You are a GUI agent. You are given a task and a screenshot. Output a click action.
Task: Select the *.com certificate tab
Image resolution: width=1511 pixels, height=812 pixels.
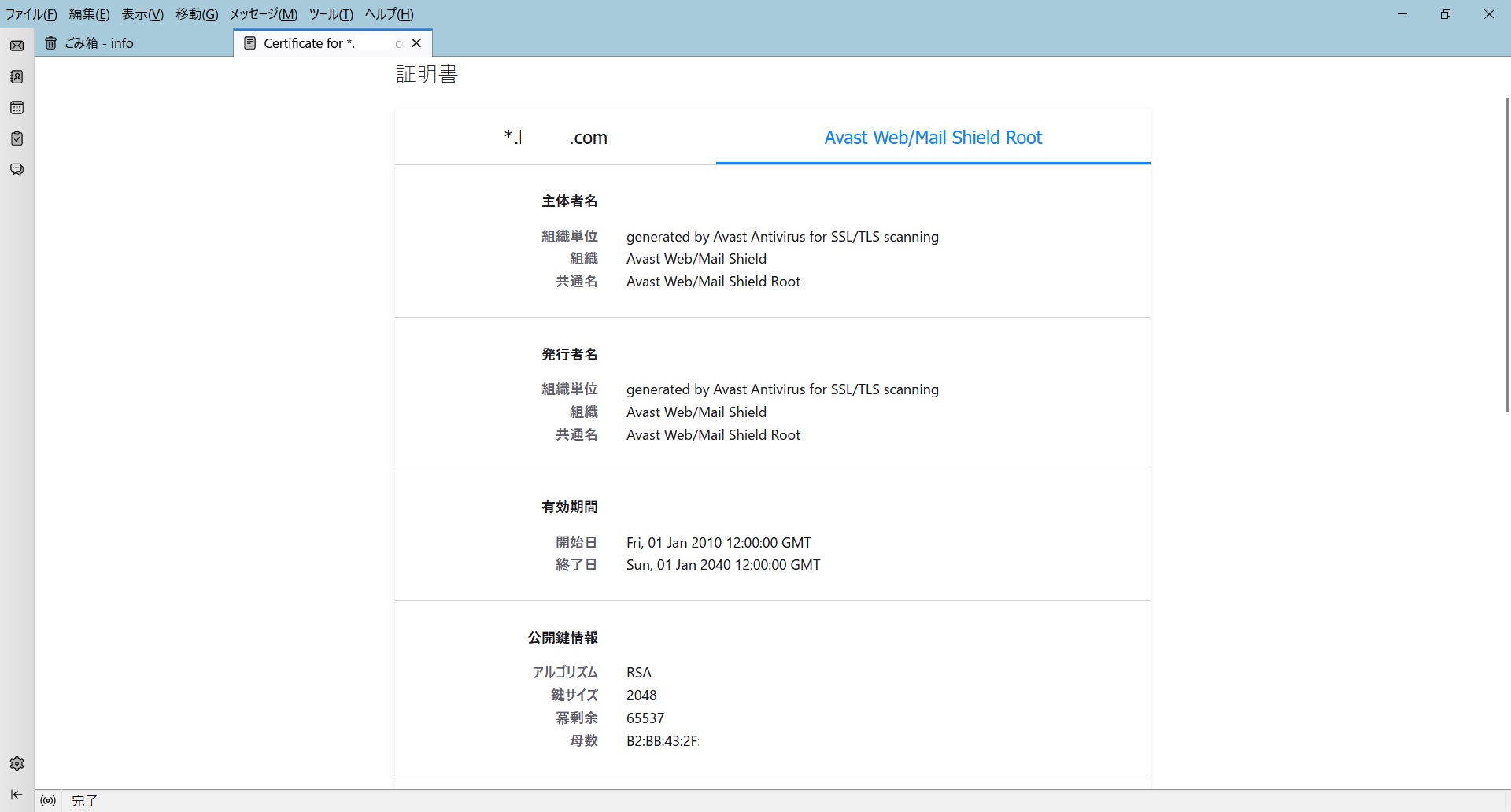pos(555,138)
